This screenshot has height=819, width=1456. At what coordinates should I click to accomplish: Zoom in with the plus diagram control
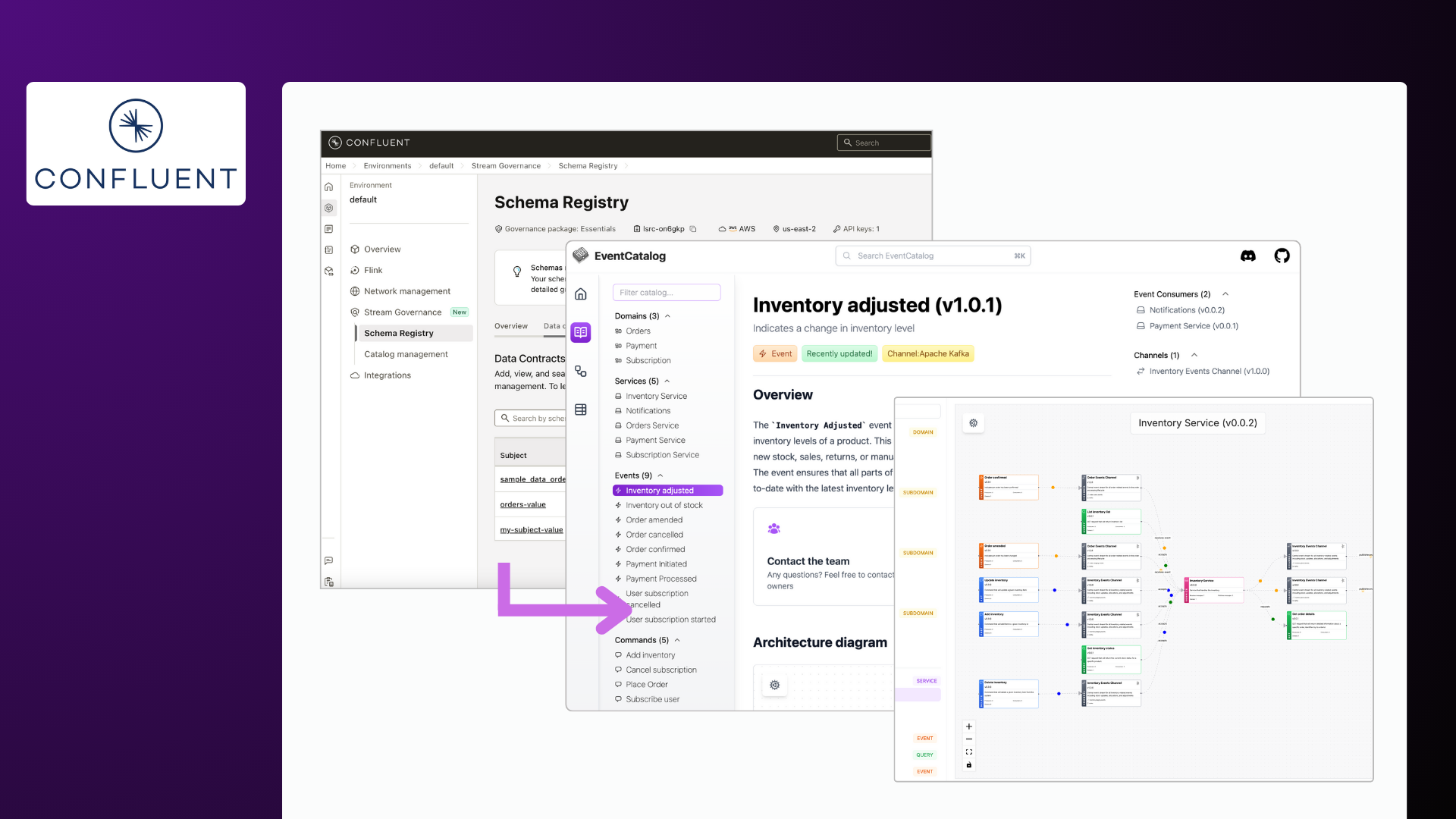(x=968, y=726)
